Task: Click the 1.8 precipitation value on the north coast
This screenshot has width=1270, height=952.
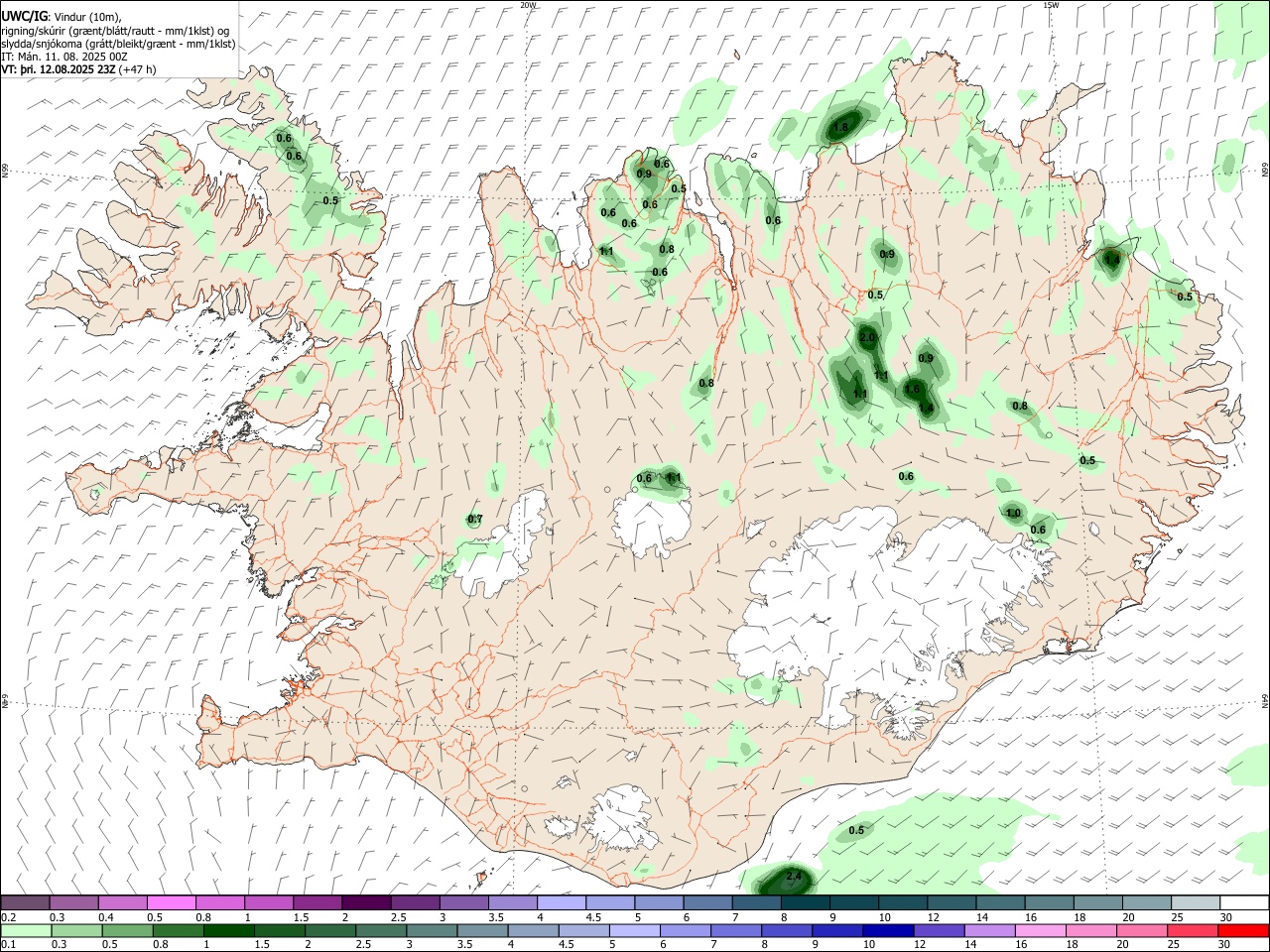Action: click(841, 128)
